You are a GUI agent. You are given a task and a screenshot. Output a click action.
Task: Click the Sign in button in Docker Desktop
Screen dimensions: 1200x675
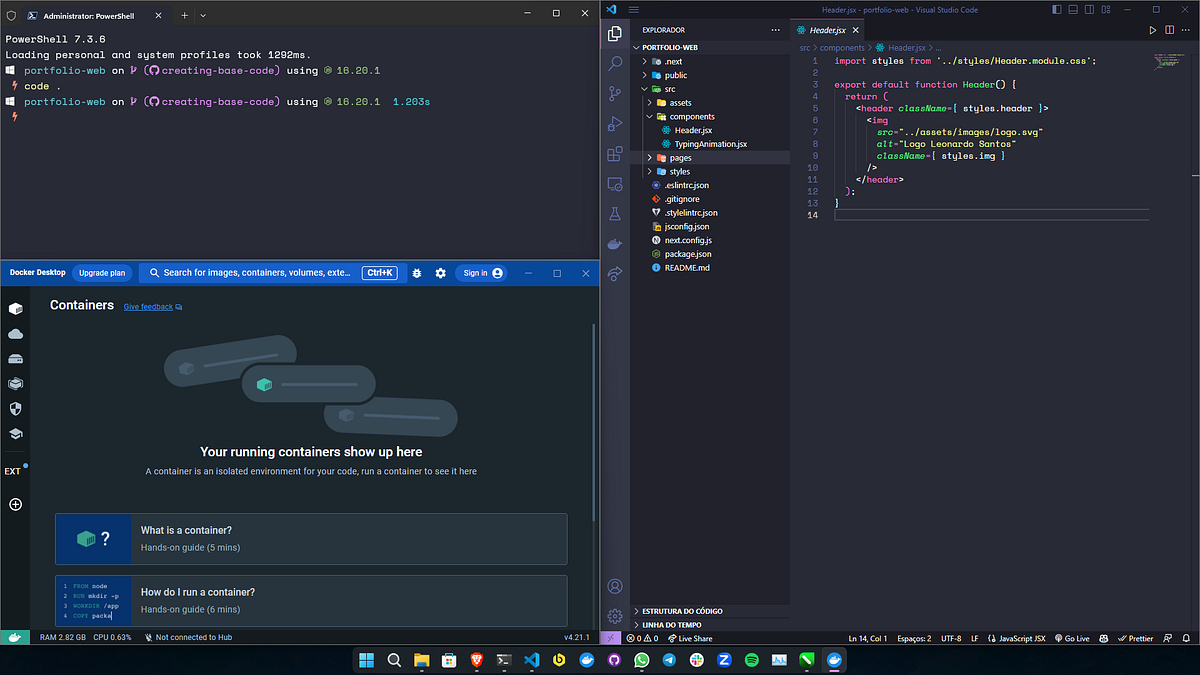480,272
